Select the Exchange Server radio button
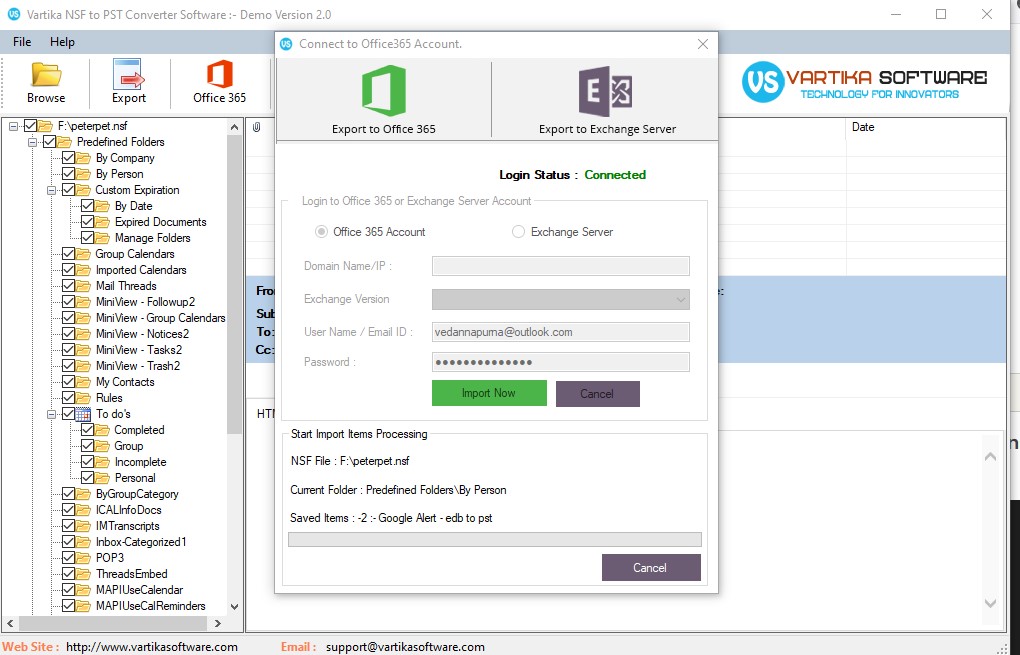 (x=518, y=232)
